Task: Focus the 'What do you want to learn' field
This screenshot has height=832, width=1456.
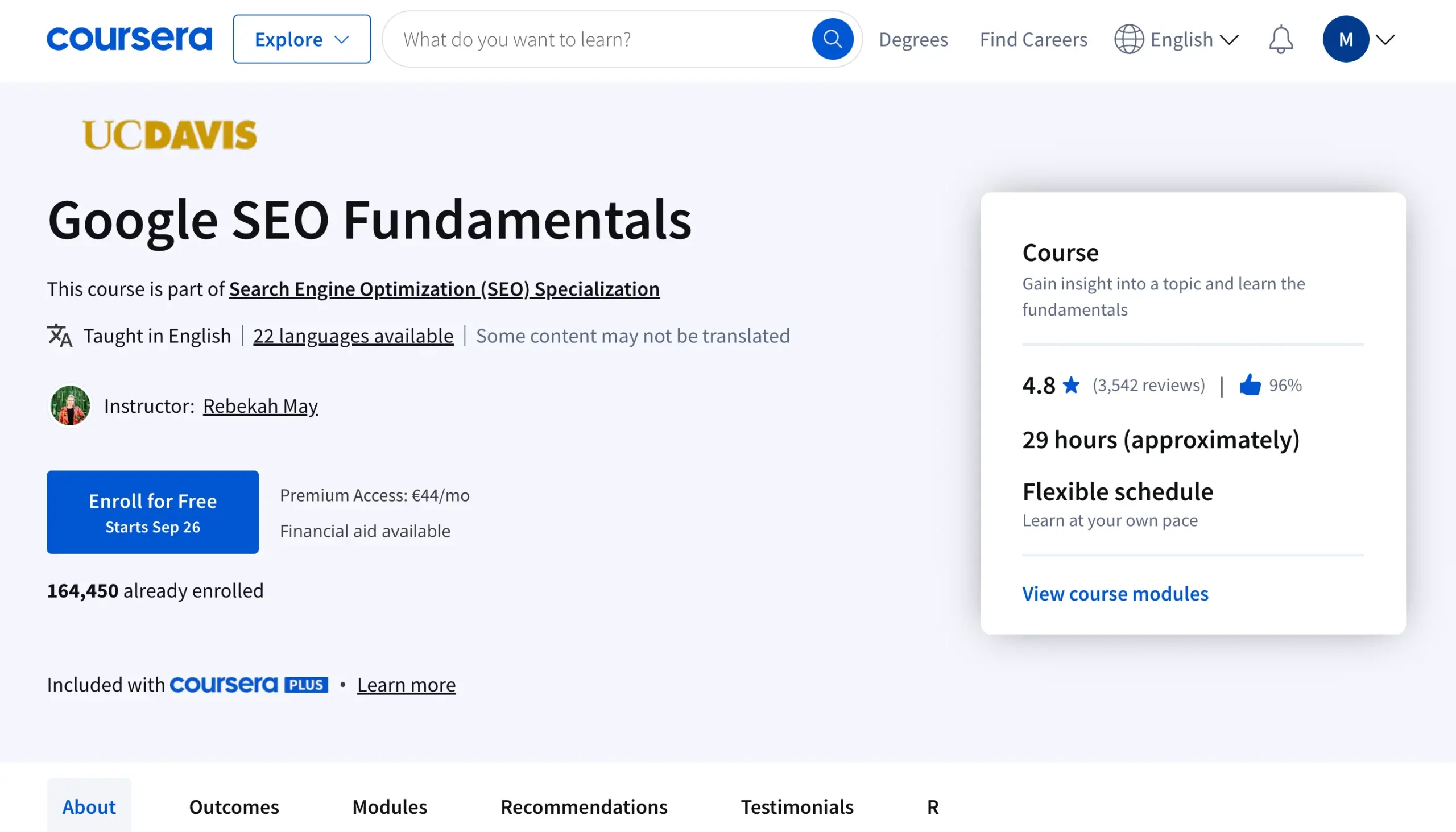Action: tap(600, 39)
